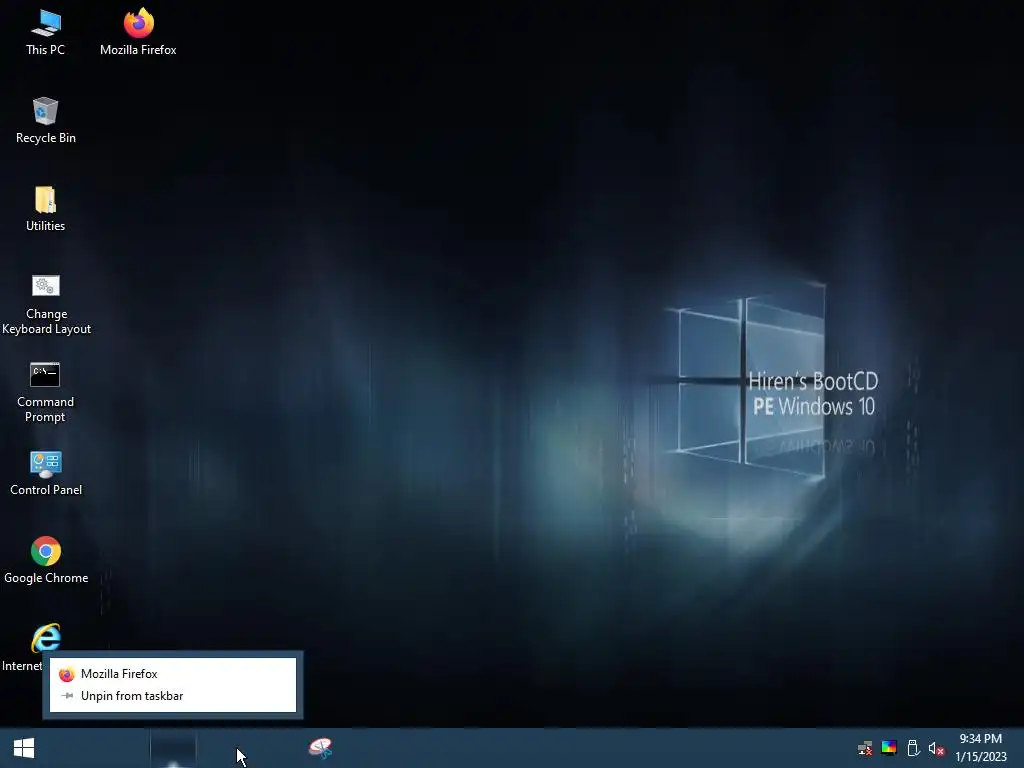
Task: Click the highlighted Firefox taskbar button
Action: pos(173,748)
